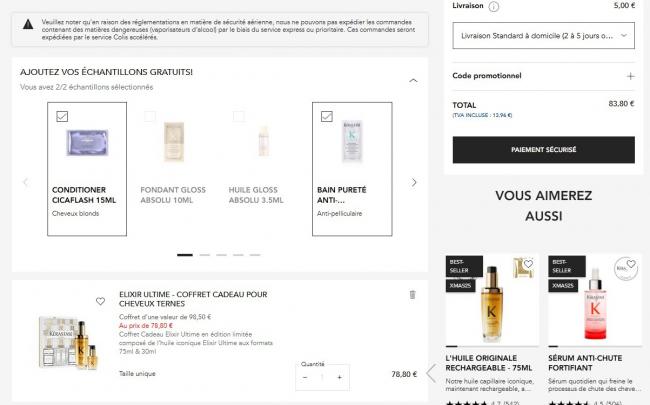Screen dimensions: 650x405
Task: Increase quantity with the plus button
Action: 340,377
